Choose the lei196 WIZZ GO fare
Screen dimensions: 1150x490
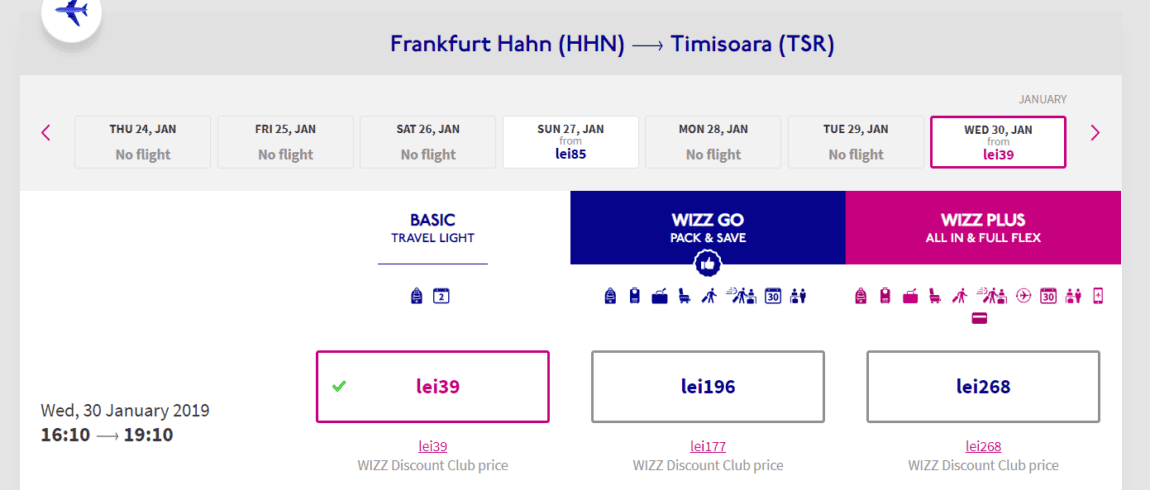pyautogui.click(x=708, y=387)
